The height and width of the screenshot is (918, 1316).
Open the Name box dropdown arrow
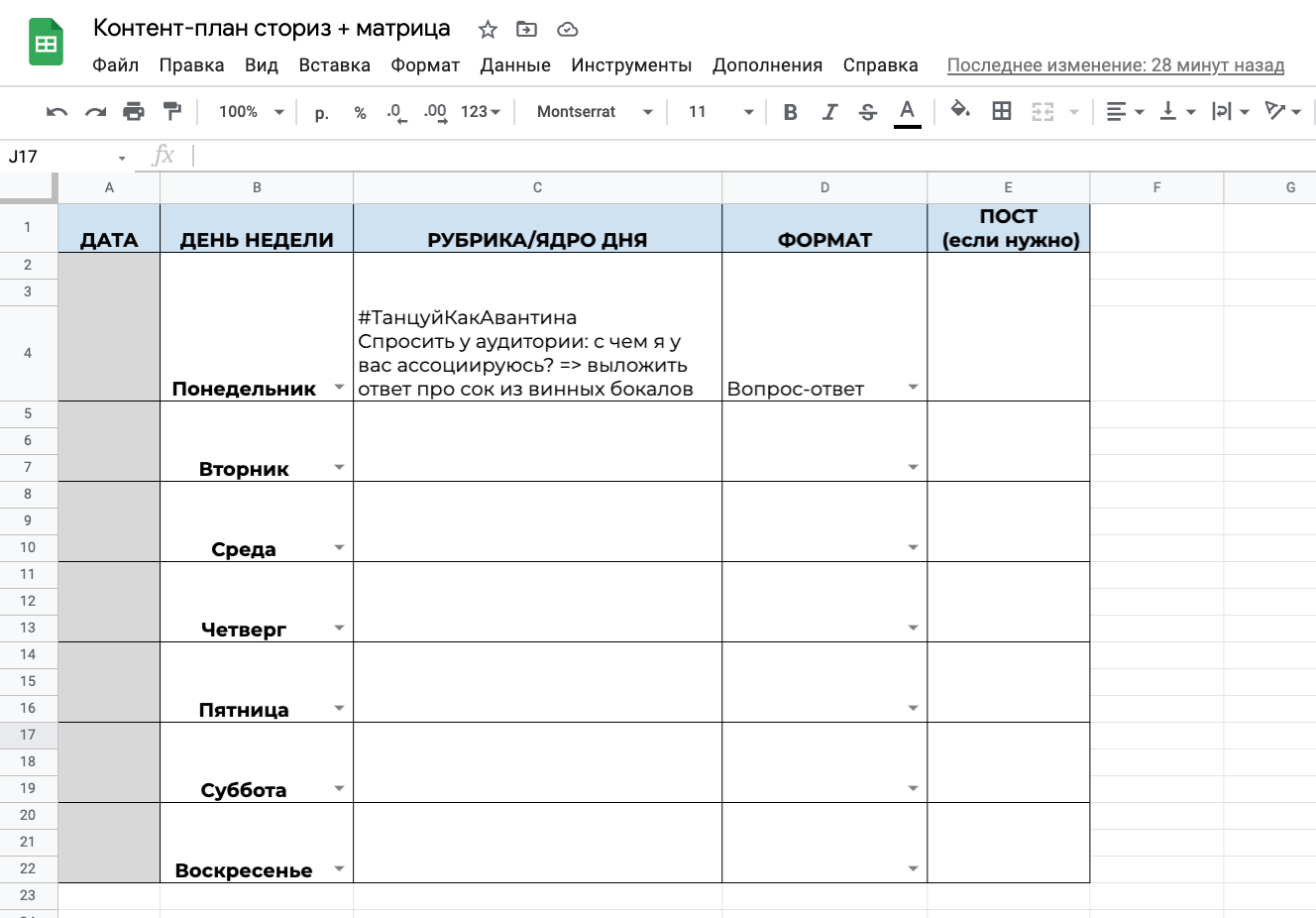(122, 158)
